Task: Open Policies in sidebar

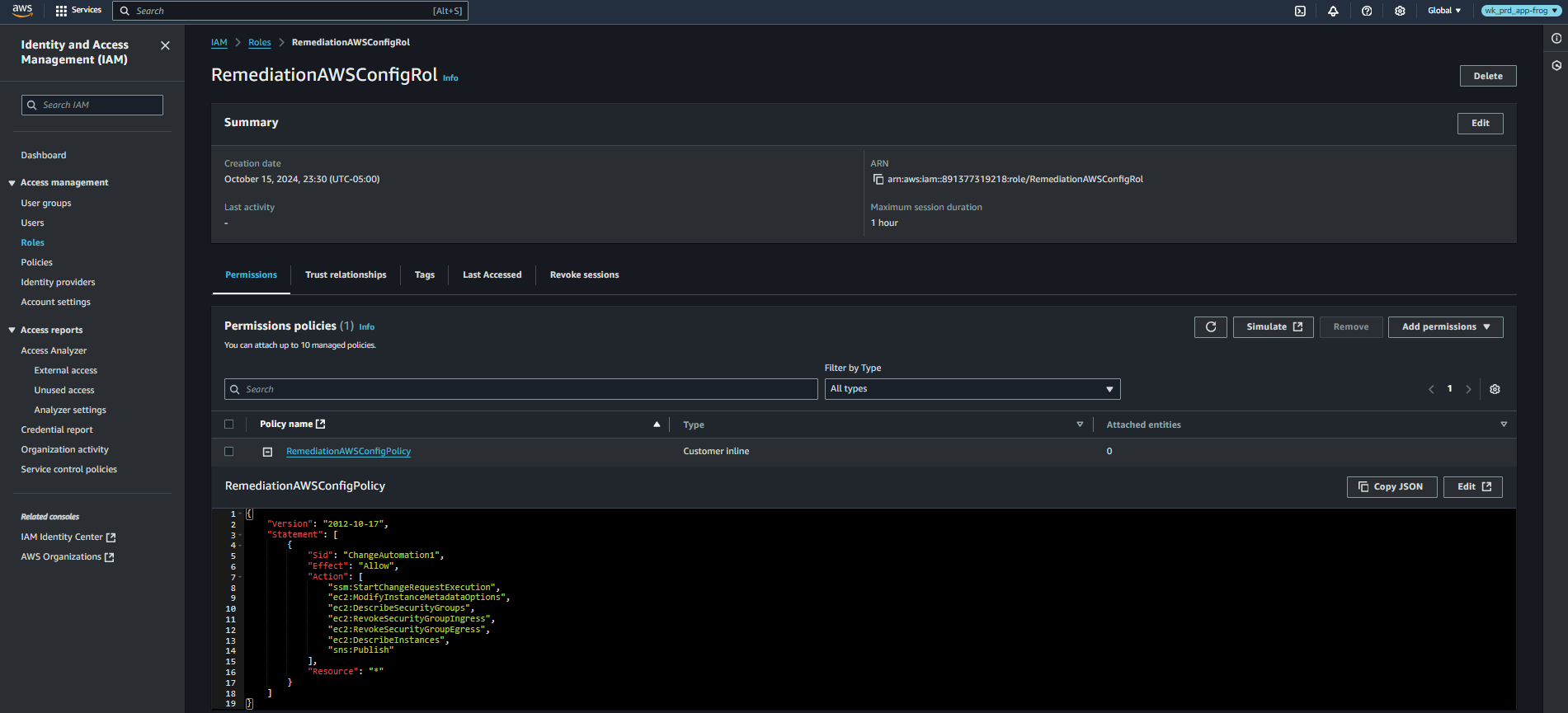Action: tap(37, 263)
